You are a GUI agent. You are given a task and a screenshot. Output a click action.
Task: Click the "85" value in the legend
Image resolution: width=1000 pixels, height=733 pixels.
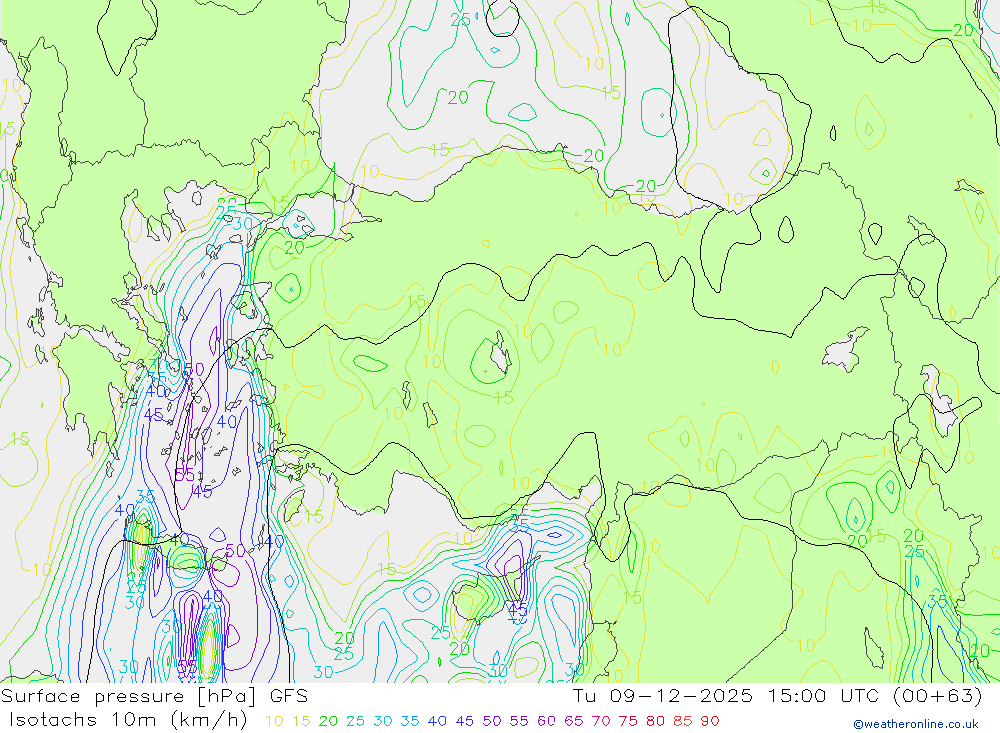pos(682,722)
